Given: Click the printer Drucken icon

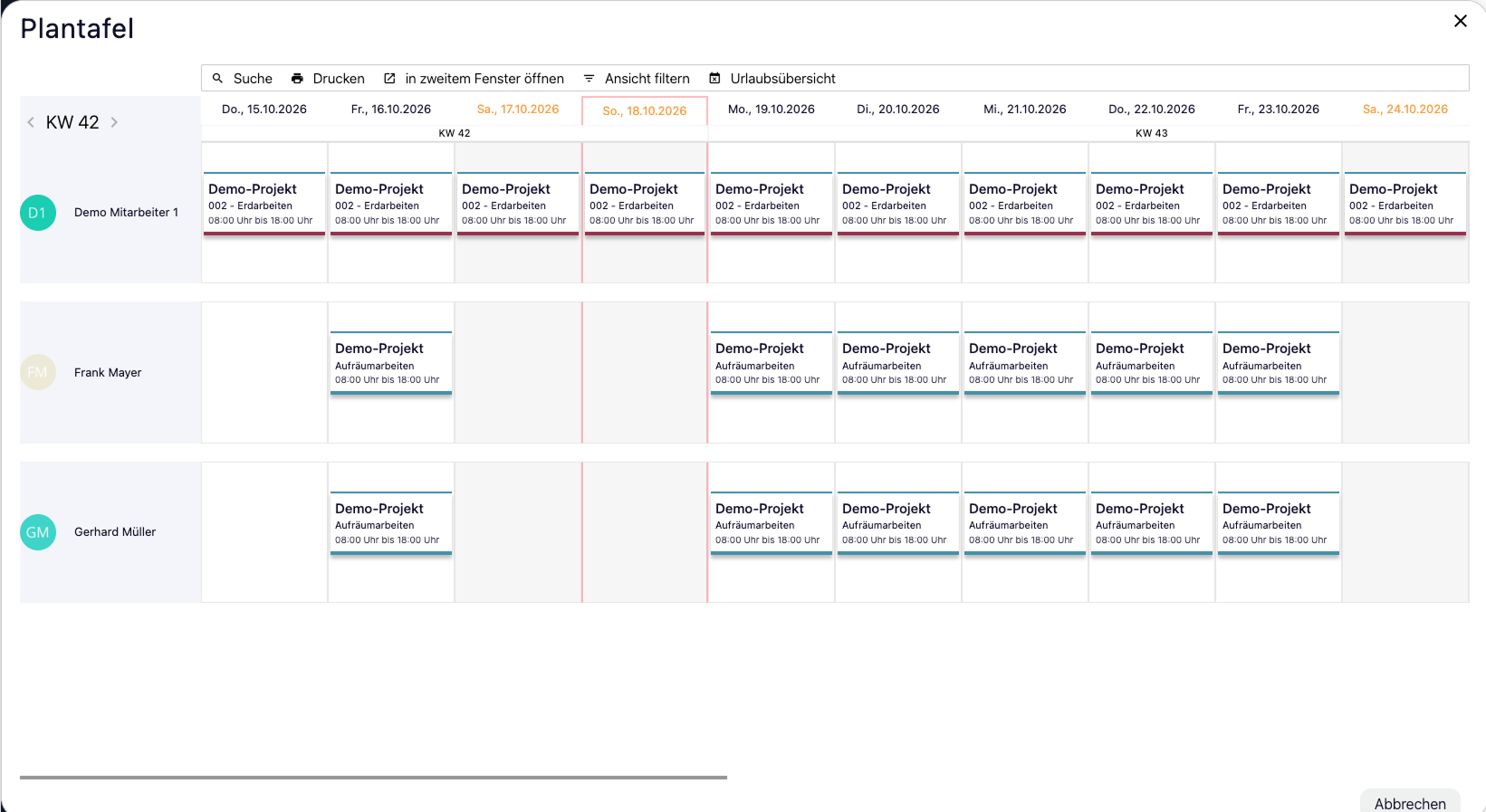Looking at the screenshot, I should pyautogui.click(x=297, y=79).
